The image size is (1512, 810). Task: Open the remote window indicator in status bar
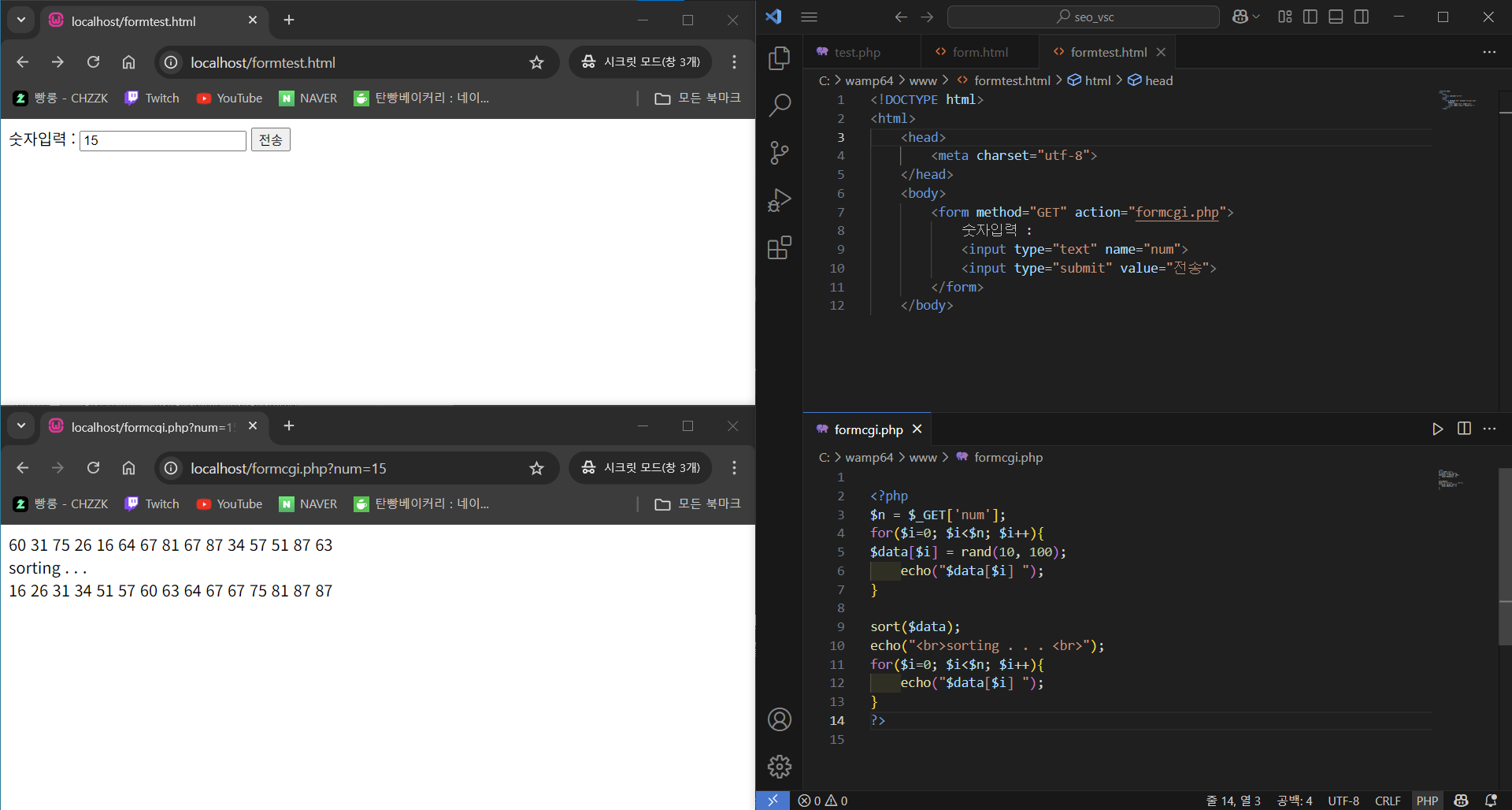point(773,801)
